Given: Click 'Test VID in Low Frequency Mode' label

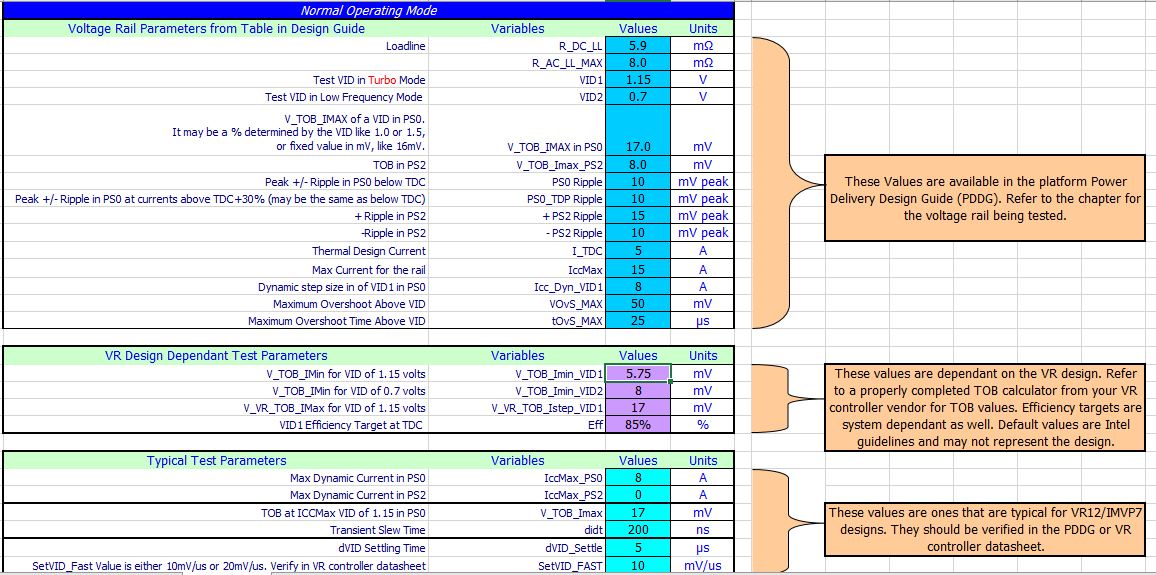Looking at the screenshot, I should pyautogui.click(x=344, y=97).
